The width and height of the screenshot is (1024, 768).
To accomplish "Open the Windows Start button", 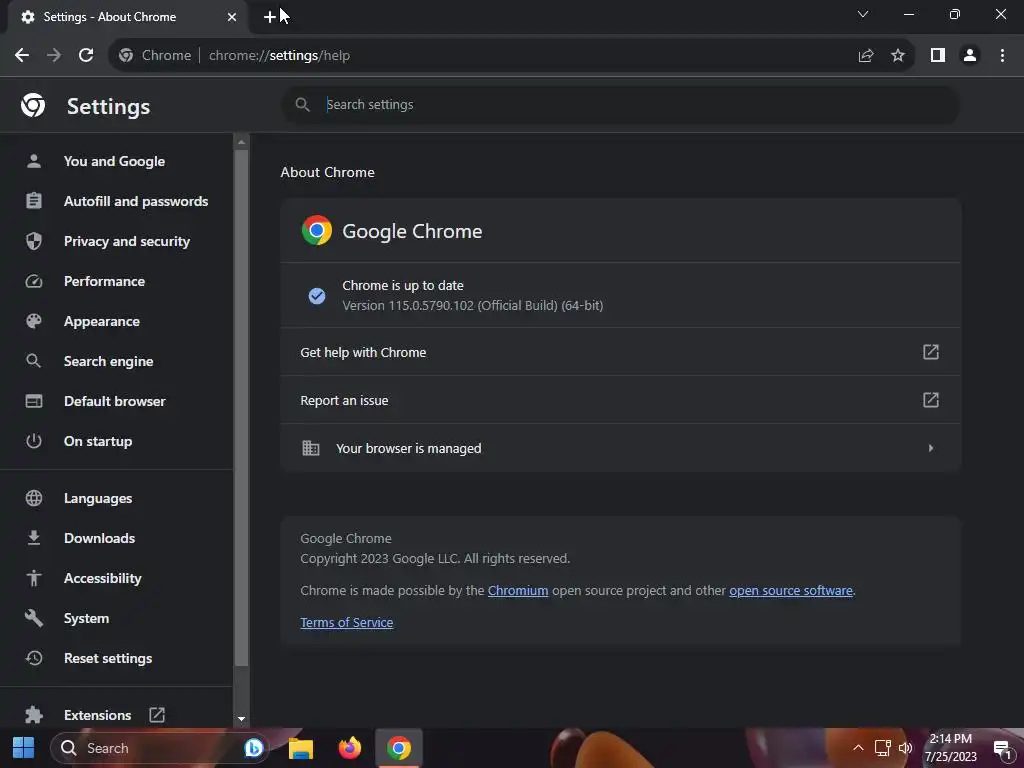I will pos(24,748).
